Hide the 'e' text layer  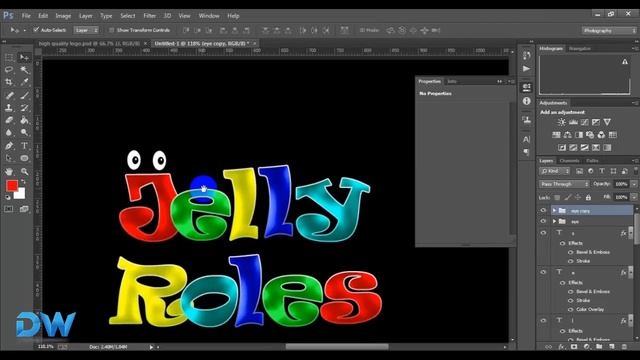point(543,272)
